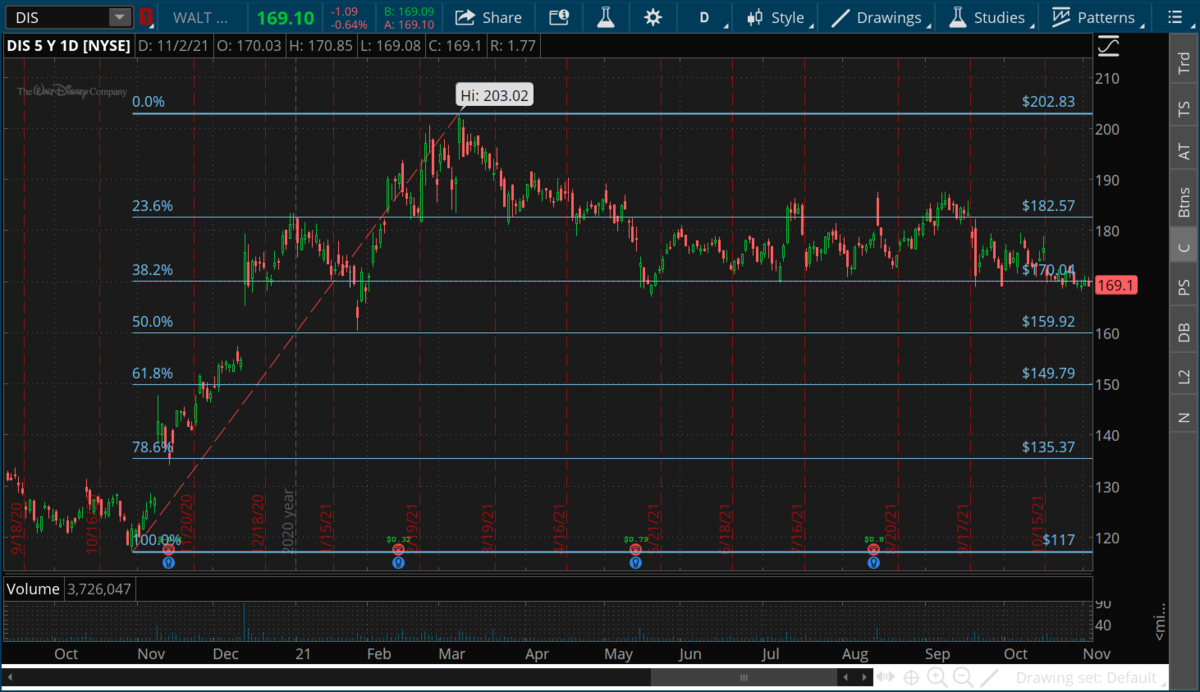The height and width of the screenshot is (692, 1200).
Task: Click the August earnings phone icon
Action: point(874,550)
